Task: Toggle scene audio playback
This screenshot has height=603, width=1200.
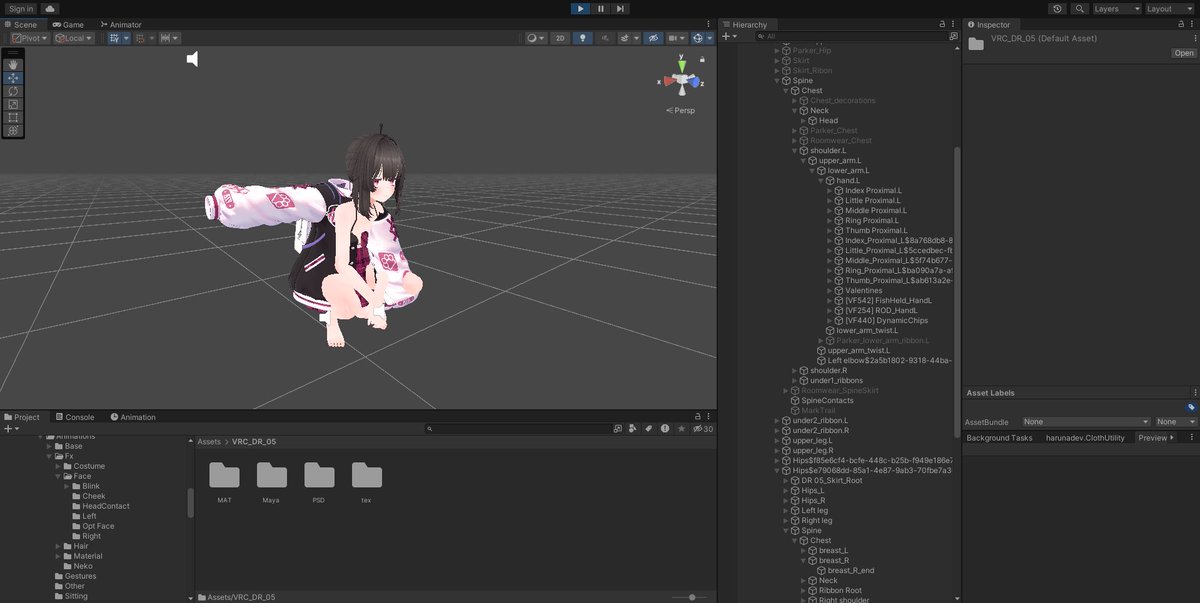Action: coord(606,38)
